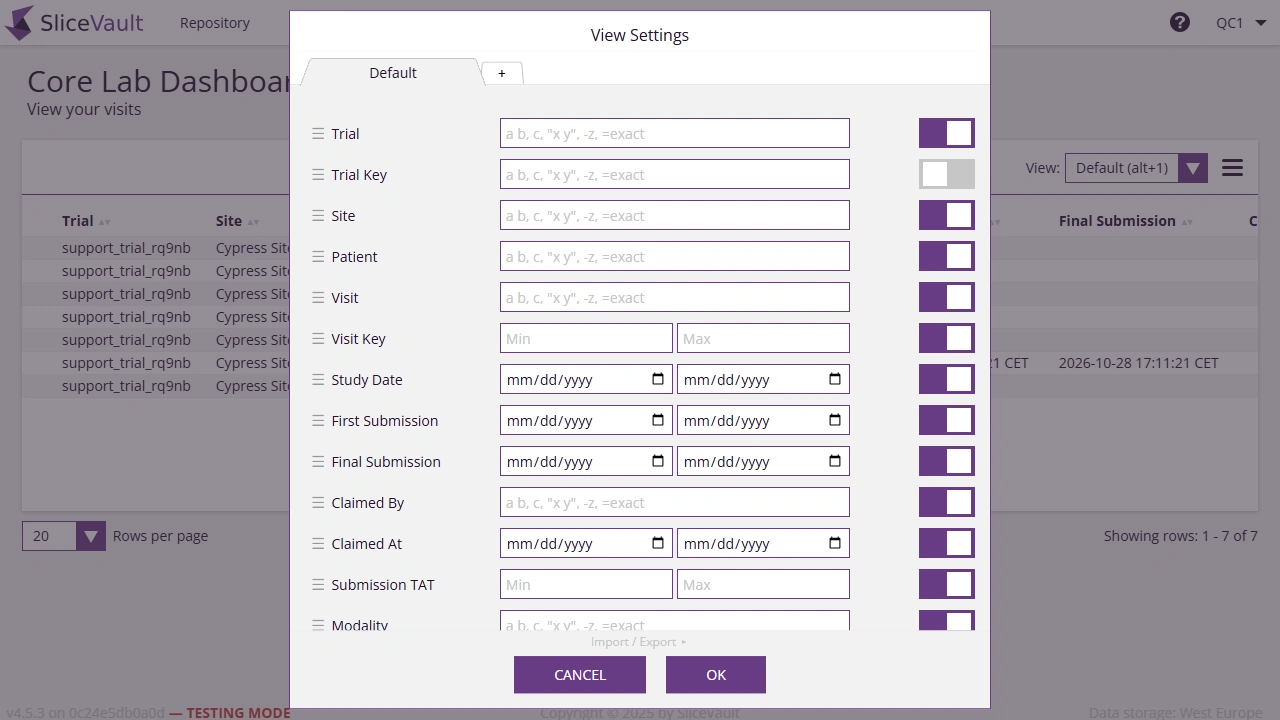The height and width of the screenshot is (720, 1280).
Task: Open calendar picker for Claimed At start
Action: tap(658, 543)
